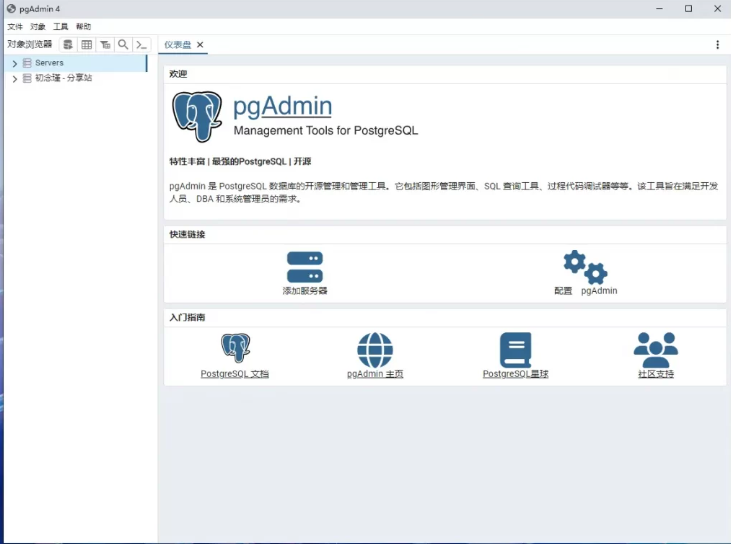This screenshot has height=544, width=731.
Task: Click the pgAdmin 4 window title icon
Action: (x=11, y=9)
